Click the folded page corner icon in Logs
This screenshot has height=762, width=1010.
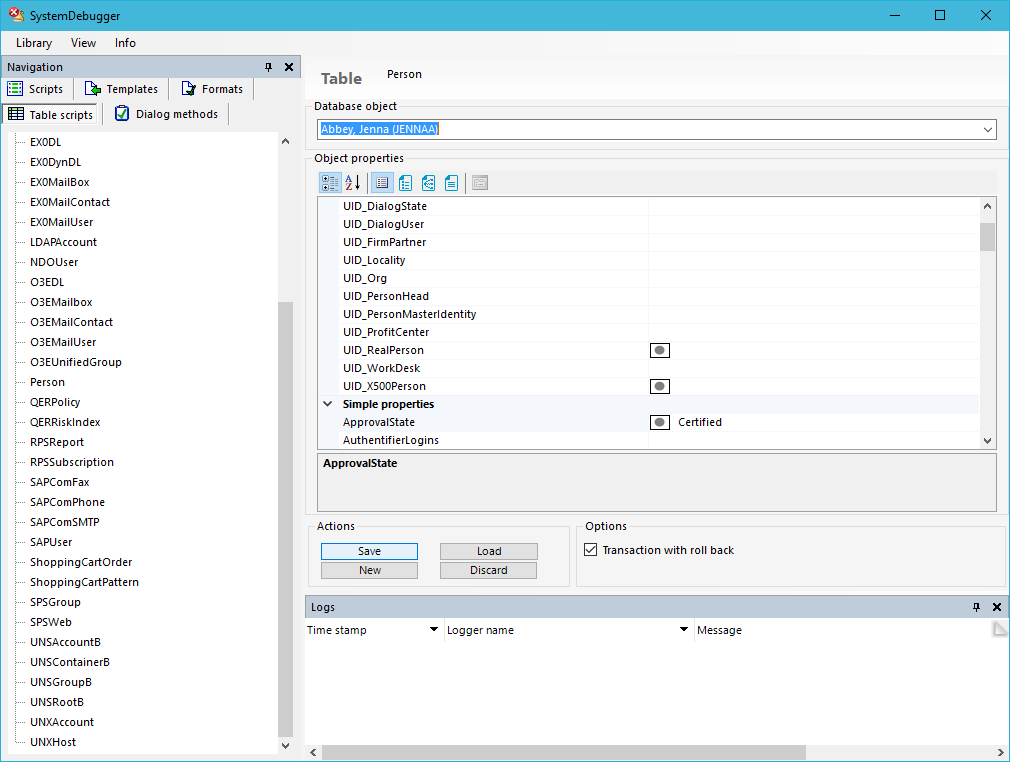1000,629
